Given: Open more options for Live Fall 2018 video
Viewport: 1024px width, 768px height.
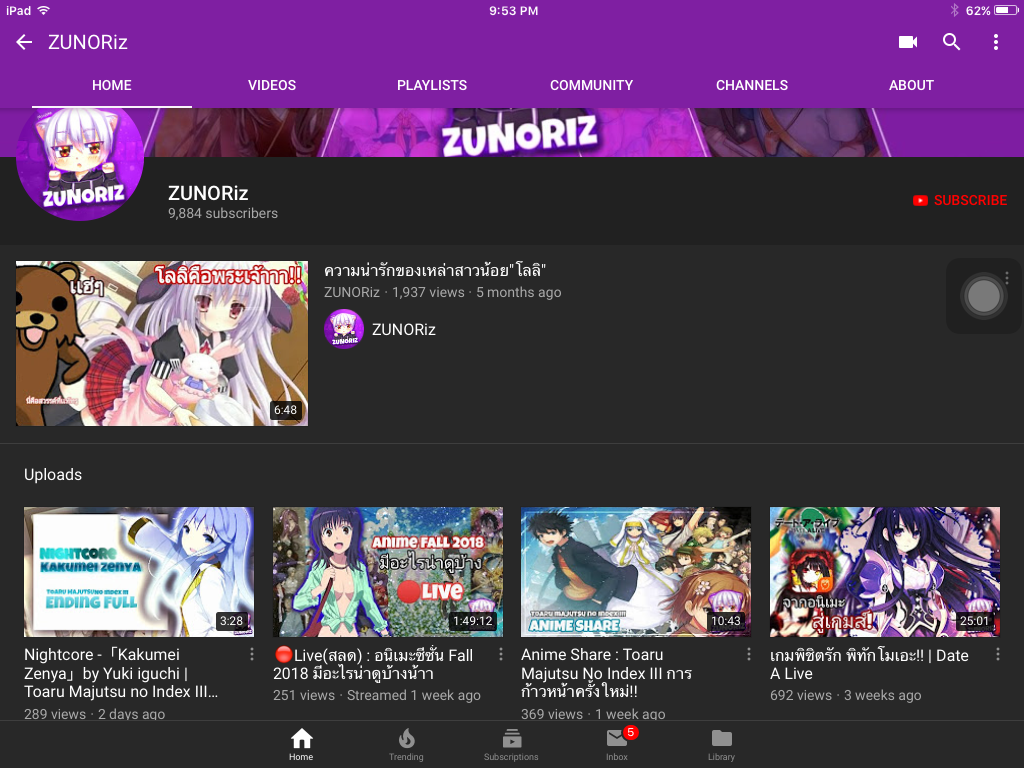Looking at the screenshot, I should 500,654.
